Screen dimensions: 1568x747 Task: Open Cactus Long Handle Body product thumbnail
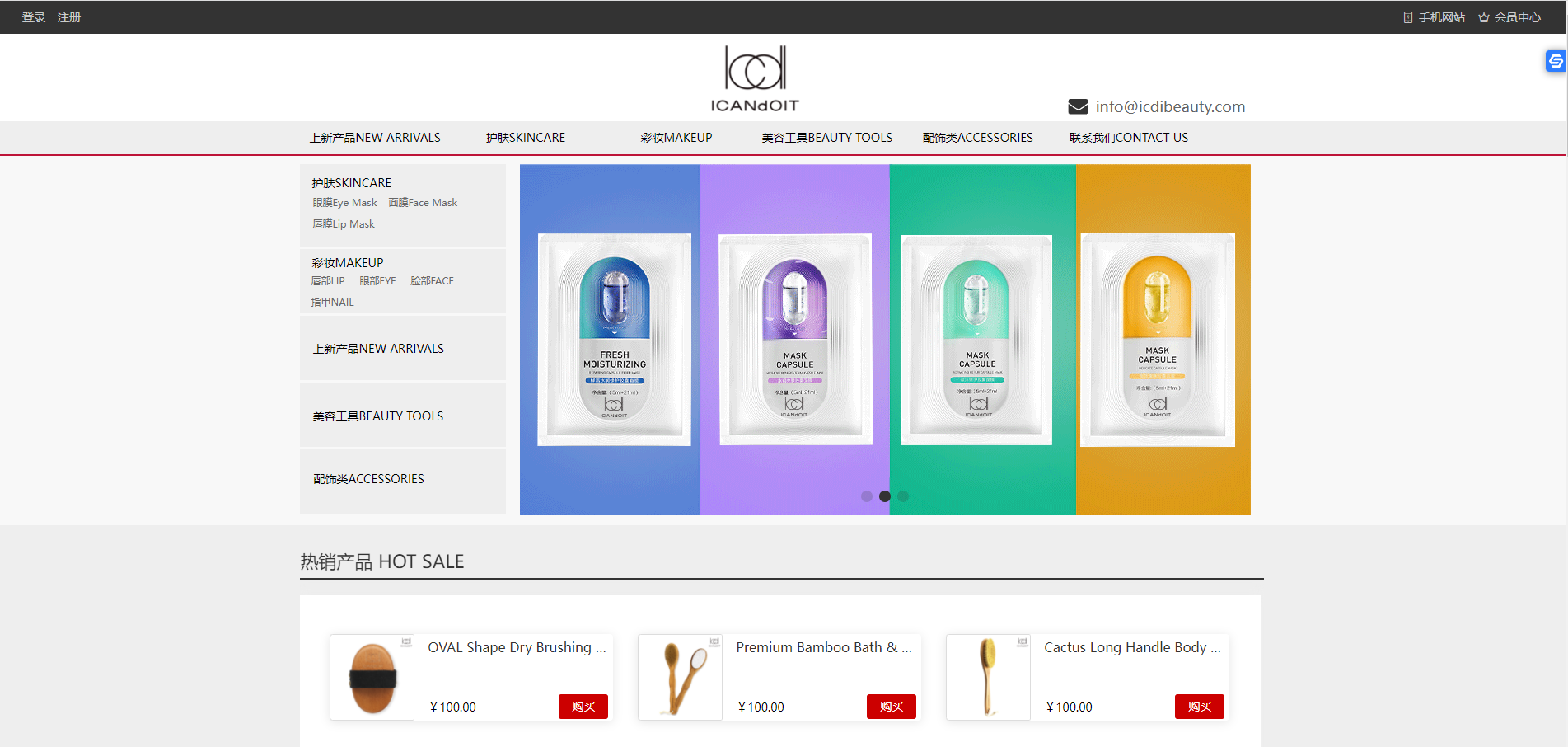click(x=989, y=678)
